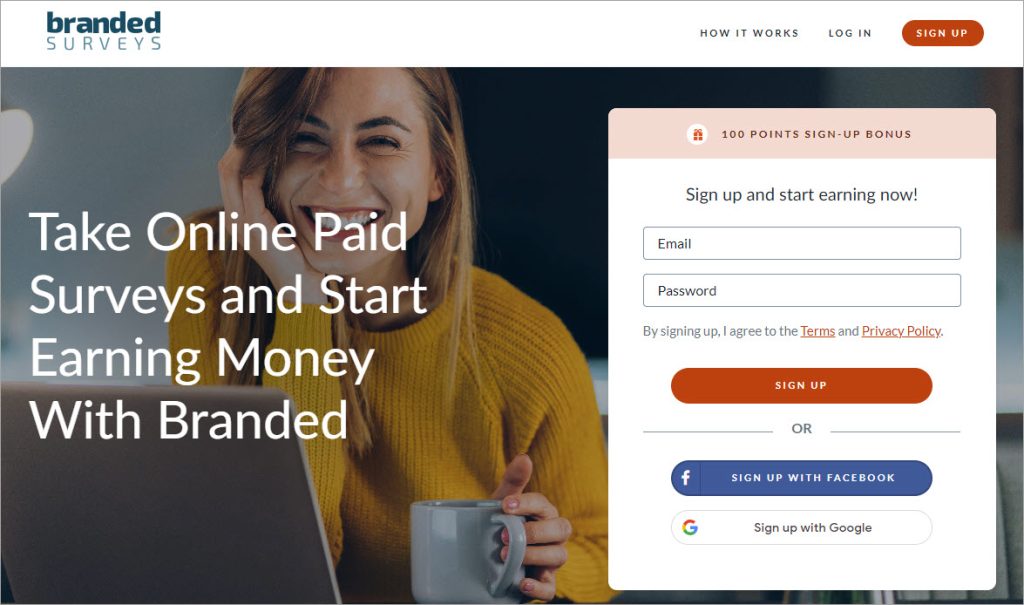Click the hero headline about paid surveys
Viewport: 1024px width, 605px height.
pyautogui.click(x=228, y=325)
